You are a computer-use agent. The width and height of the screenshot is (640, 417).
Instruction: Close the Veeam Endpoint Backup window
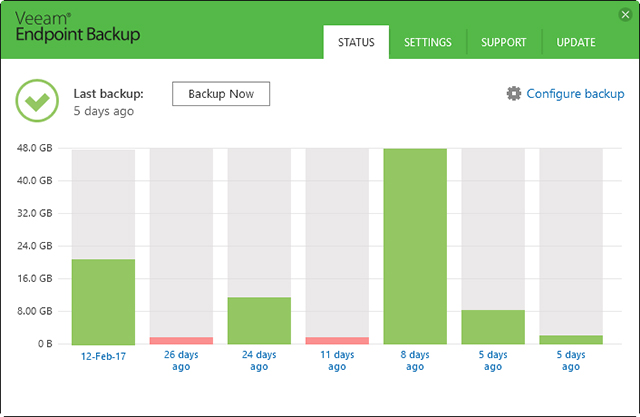tap(624, 14)
